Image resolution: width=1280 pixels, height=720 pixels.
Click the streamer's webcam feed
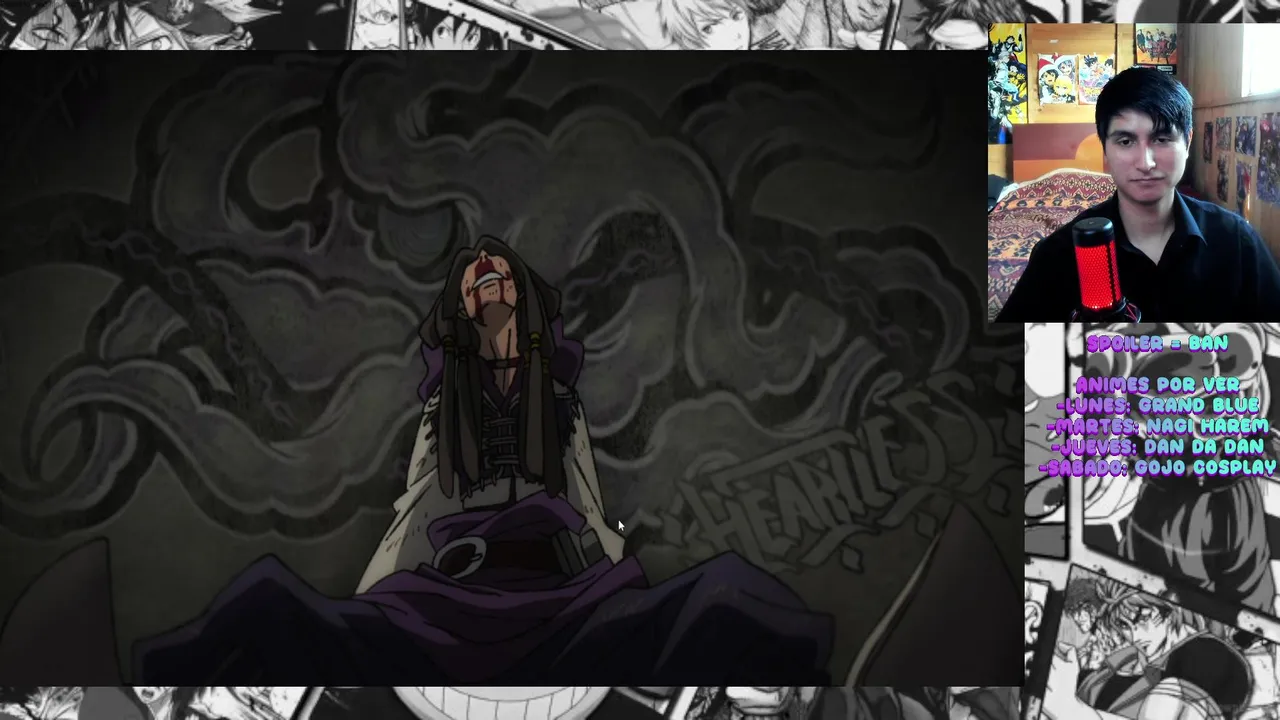click(x=1134, y=172)
